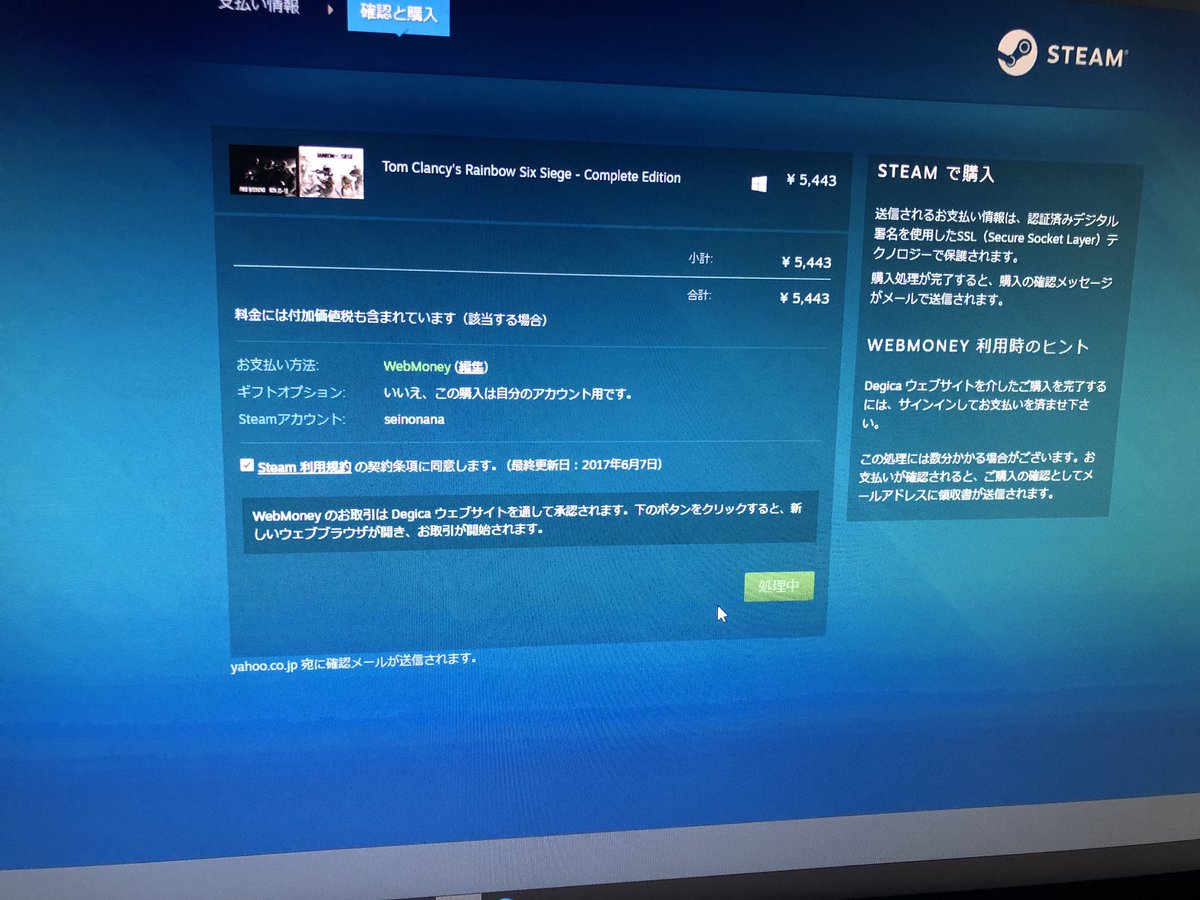Click the Windows platform icon beside price
1200x900 pixels.
[759, 184]
